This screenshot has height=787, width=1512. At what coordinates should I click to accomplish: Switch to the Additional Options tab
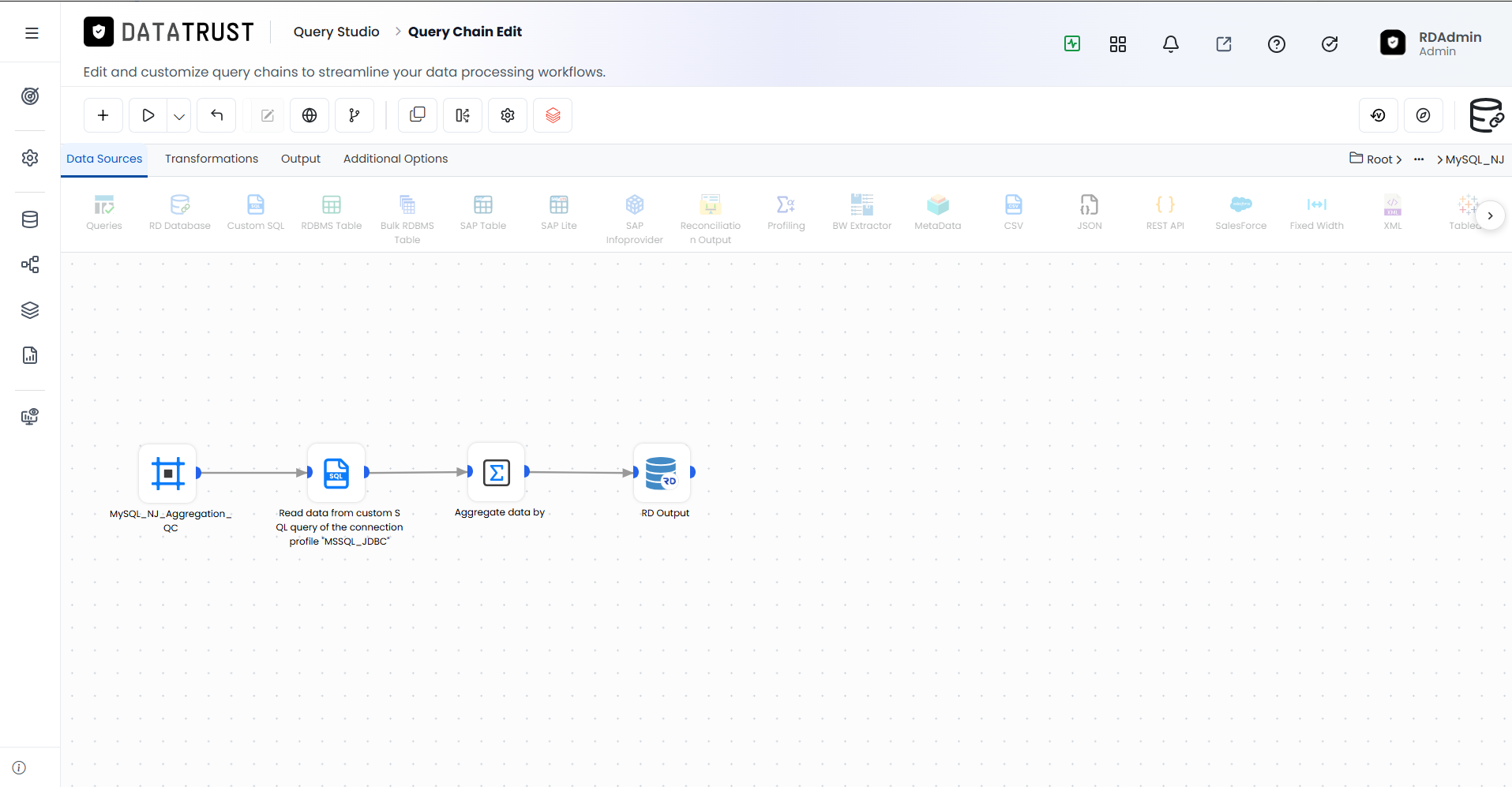pos(396,159)
